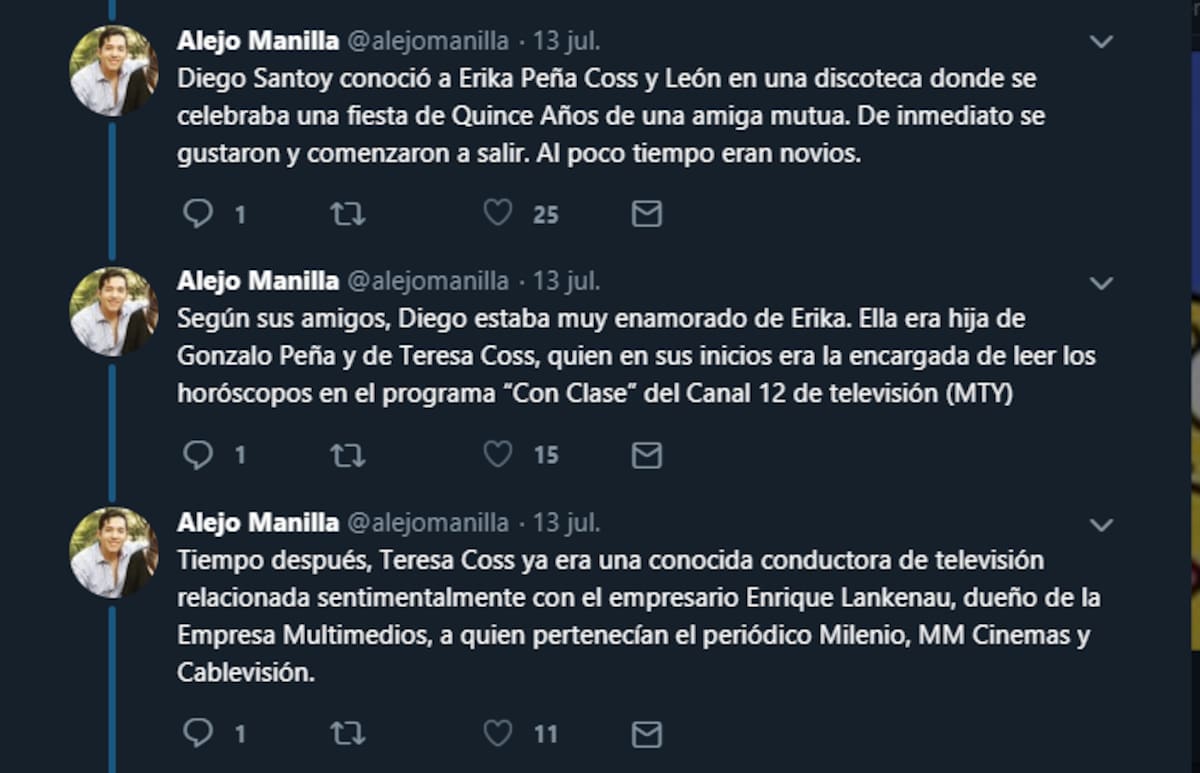1200x773 pixels.
Task: Click @alejomanilla handle on the second tweet
Action: coord(428,282)
